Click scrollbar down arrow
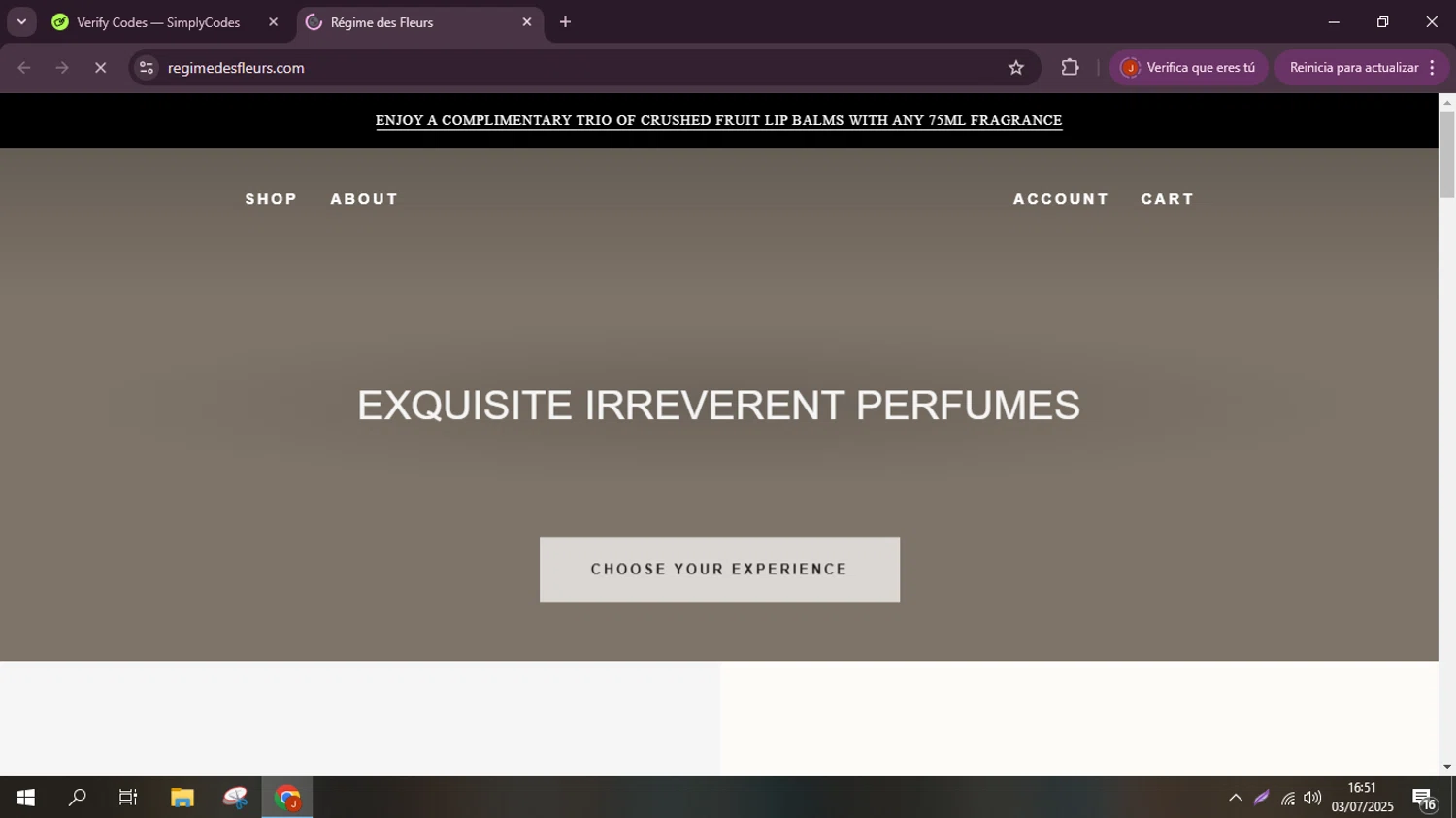This screenshot has height=818, width=1456. [1446, 767]
